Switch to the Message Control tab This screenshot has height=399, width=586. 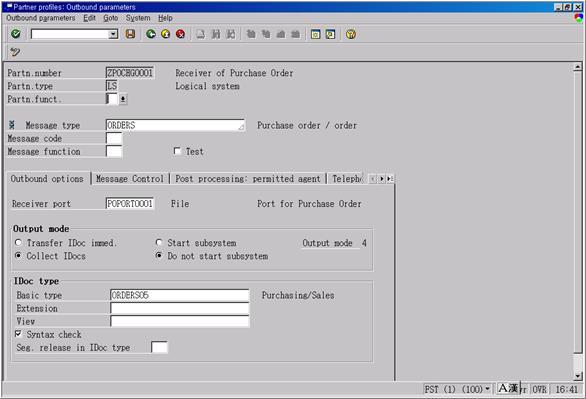(130, 179)
